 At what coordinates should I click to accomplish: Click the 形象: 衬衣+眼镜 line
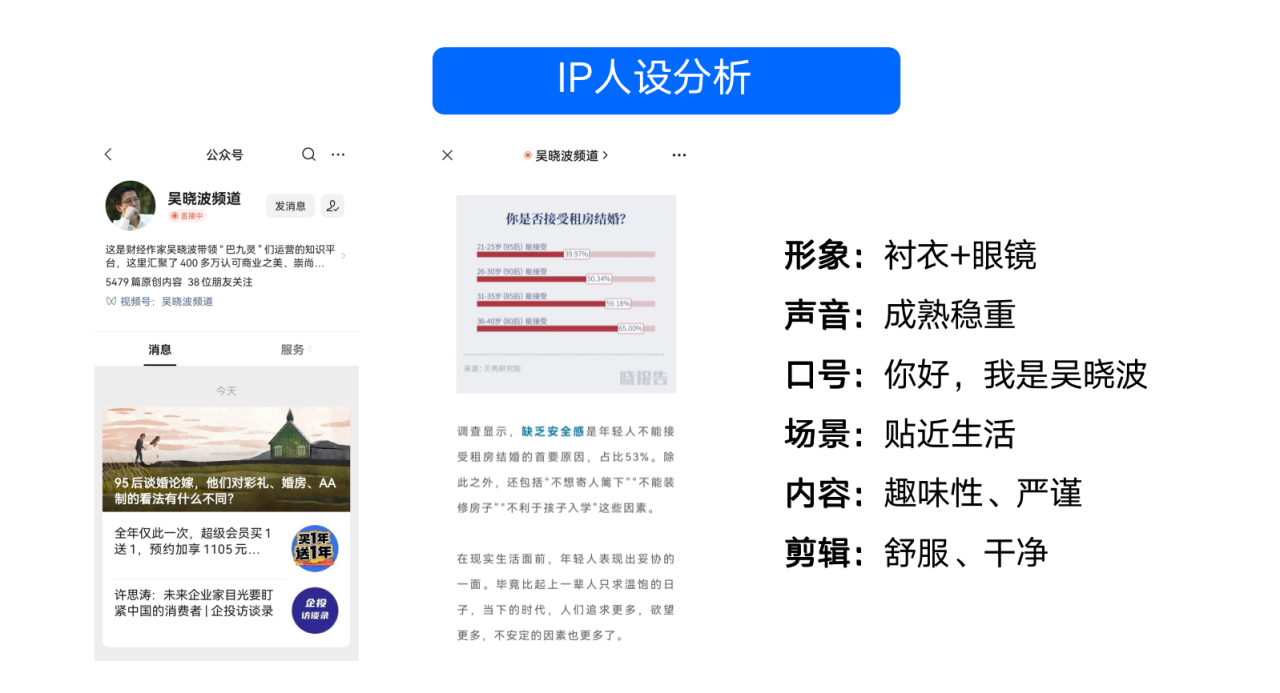[910, 255]
